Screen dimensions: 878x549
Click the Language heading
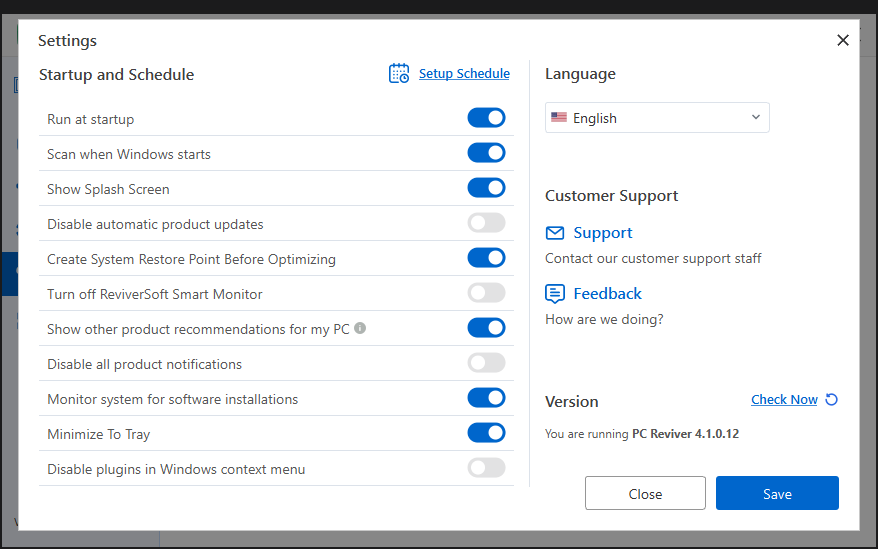click(580, 74)
